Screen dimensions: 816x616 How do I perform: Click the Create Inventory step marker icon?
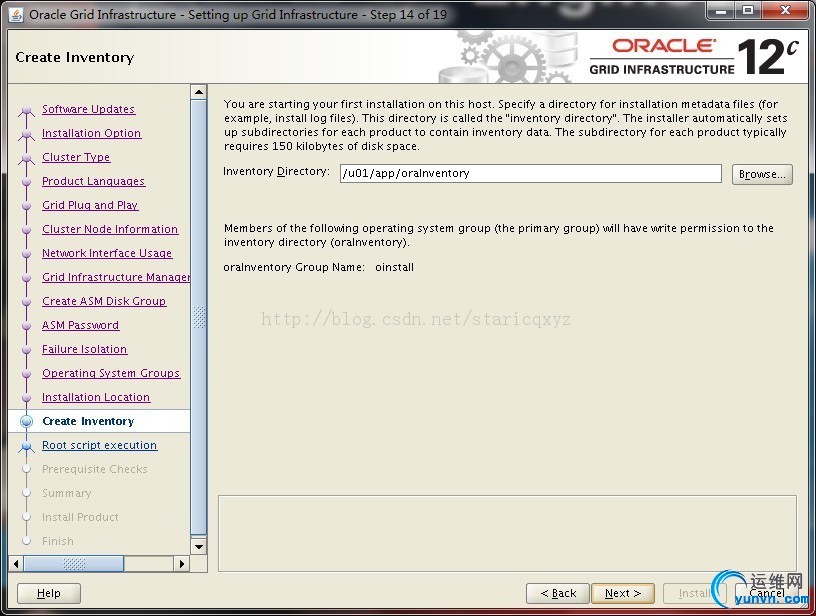click(x=27, y=421)
